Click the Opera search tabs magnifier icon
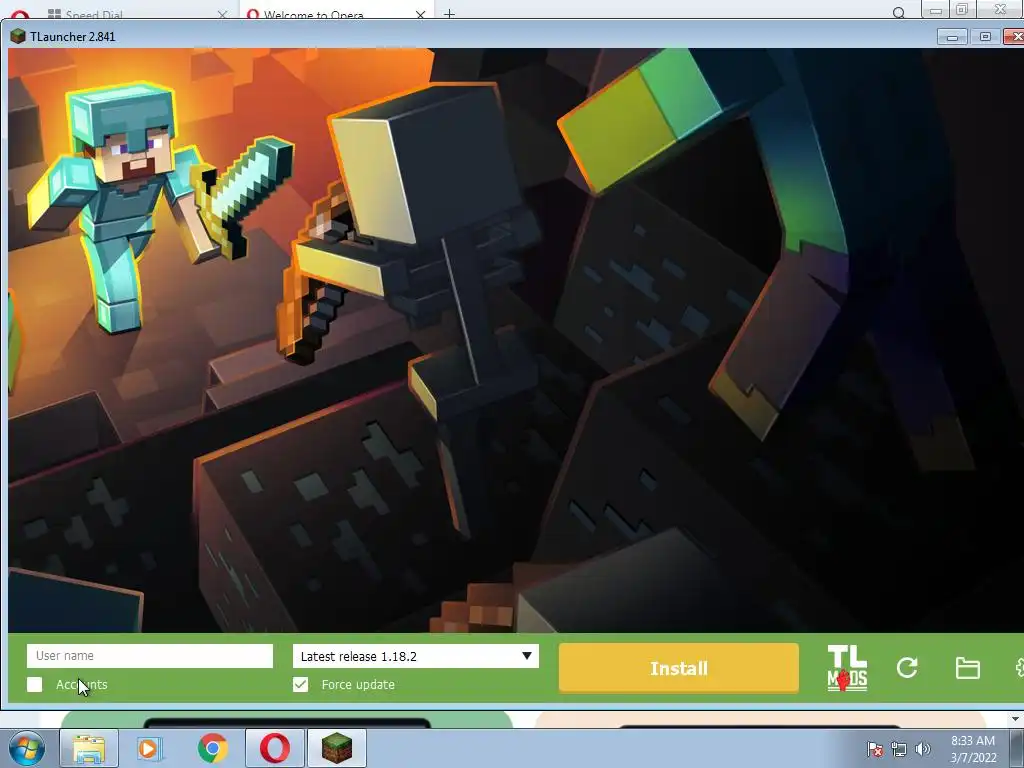Image resolution: width=1024 pixels, height=768 pixels. [x=899, y=12]
